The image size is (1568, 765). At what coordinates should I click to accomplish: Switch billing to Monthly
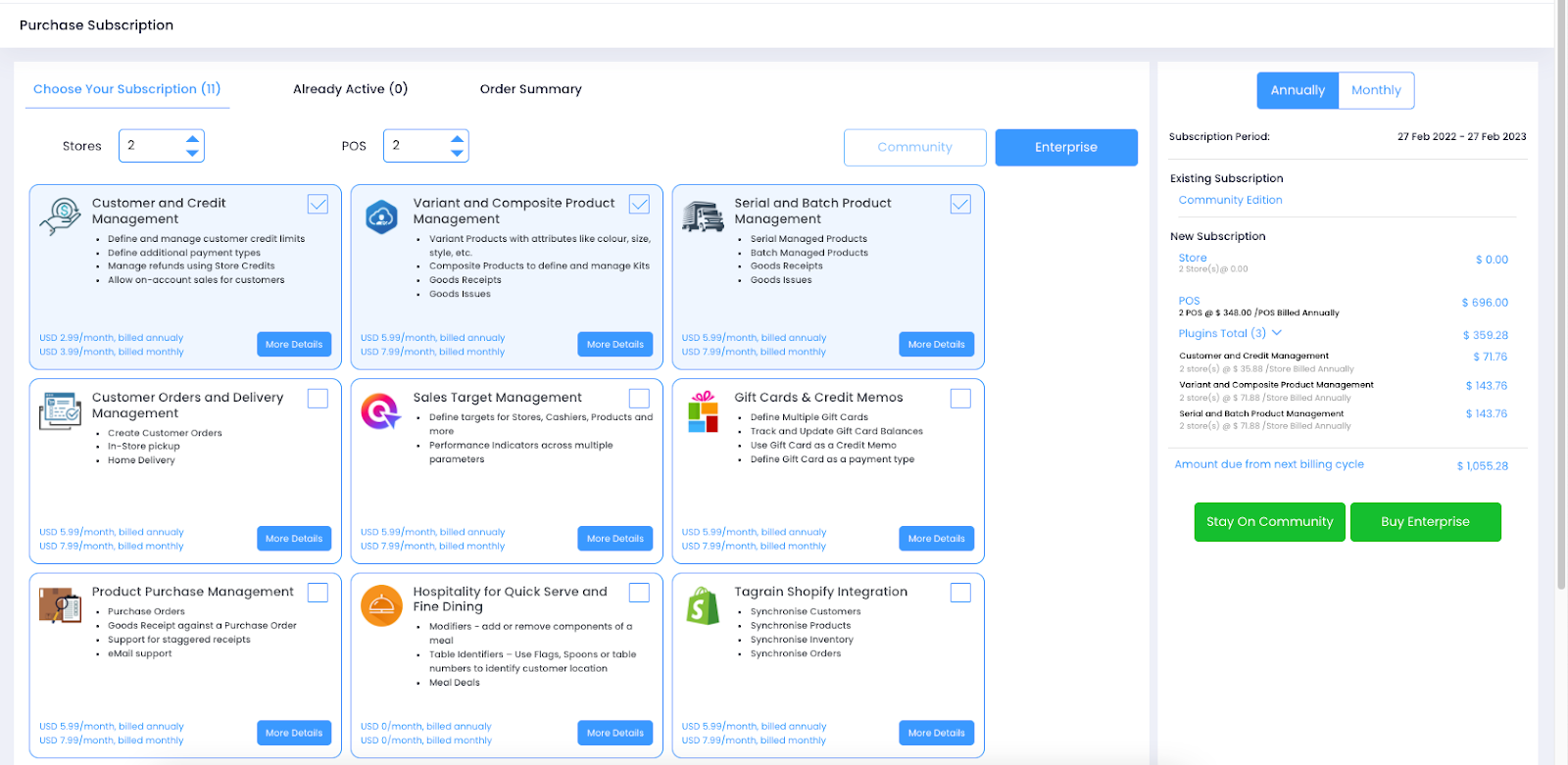[1376, 90]
